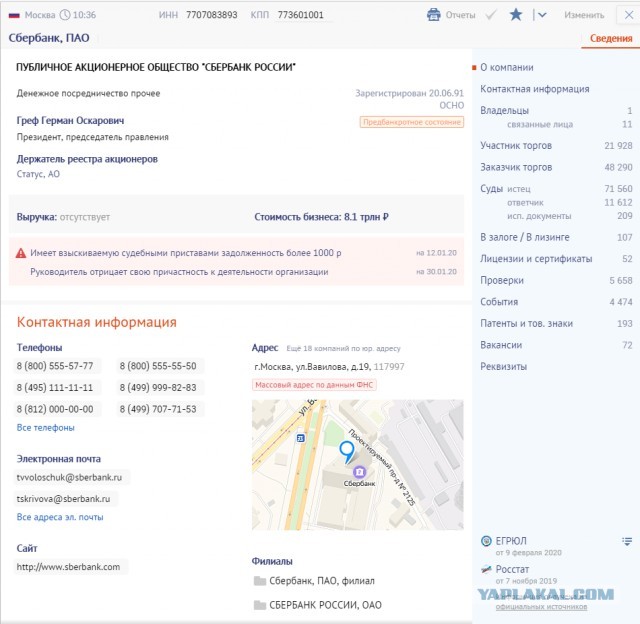
Task: Open the Вакансии section
Action: [501, 345]
